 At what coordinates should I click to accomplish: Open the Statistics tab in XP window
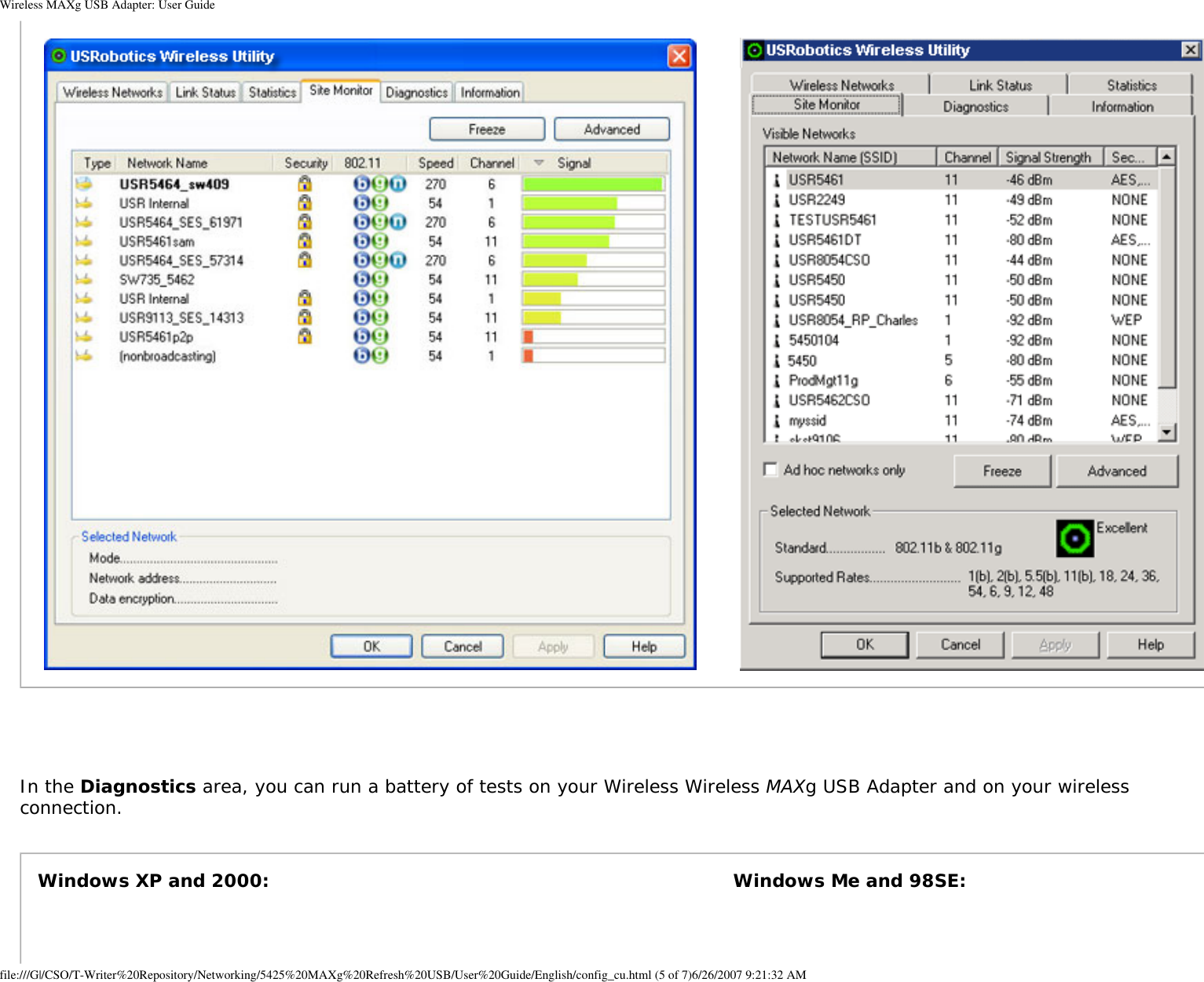273,93
